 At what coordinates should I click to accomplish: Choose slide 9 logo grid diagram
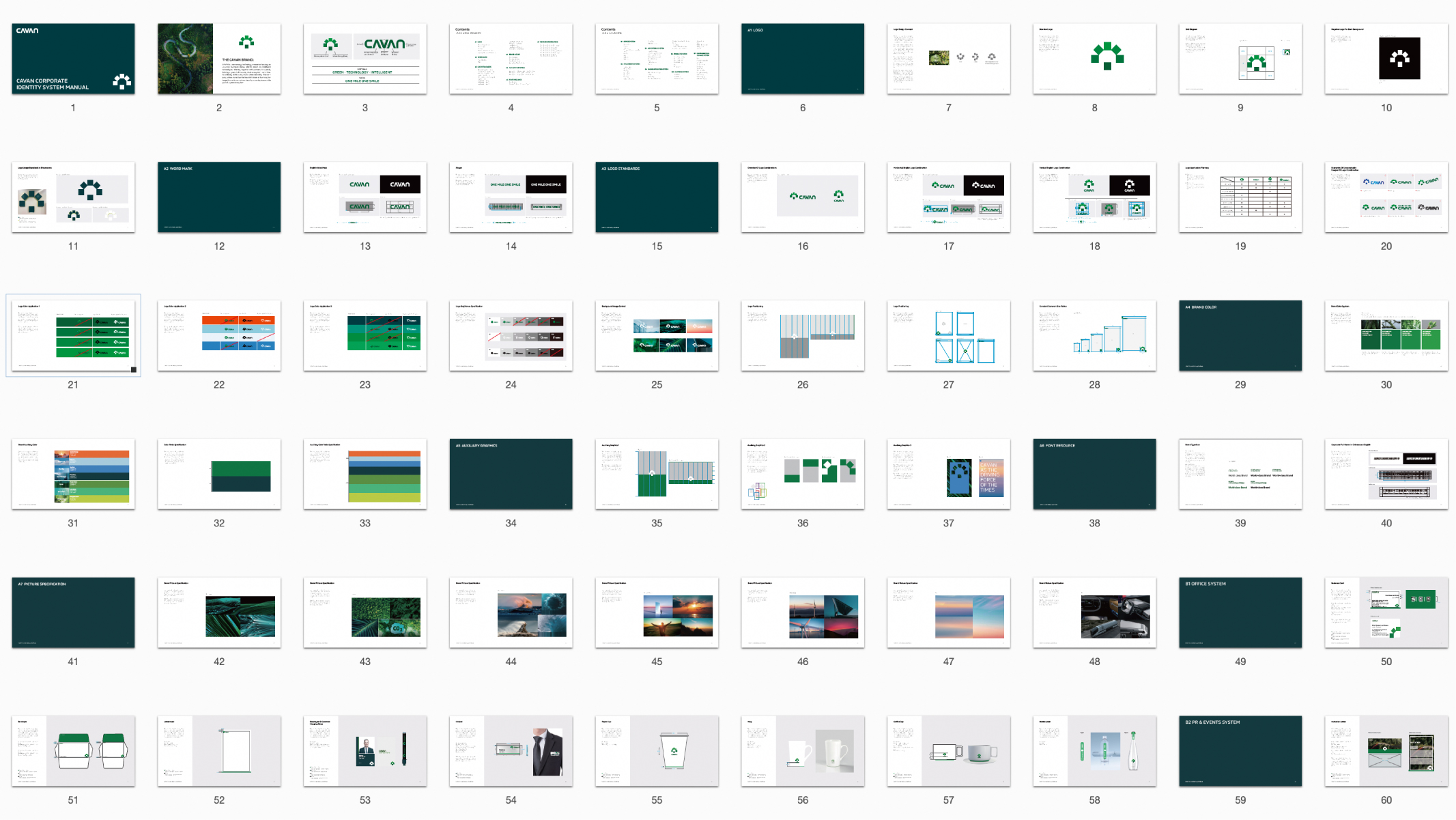click(1240, 59)
